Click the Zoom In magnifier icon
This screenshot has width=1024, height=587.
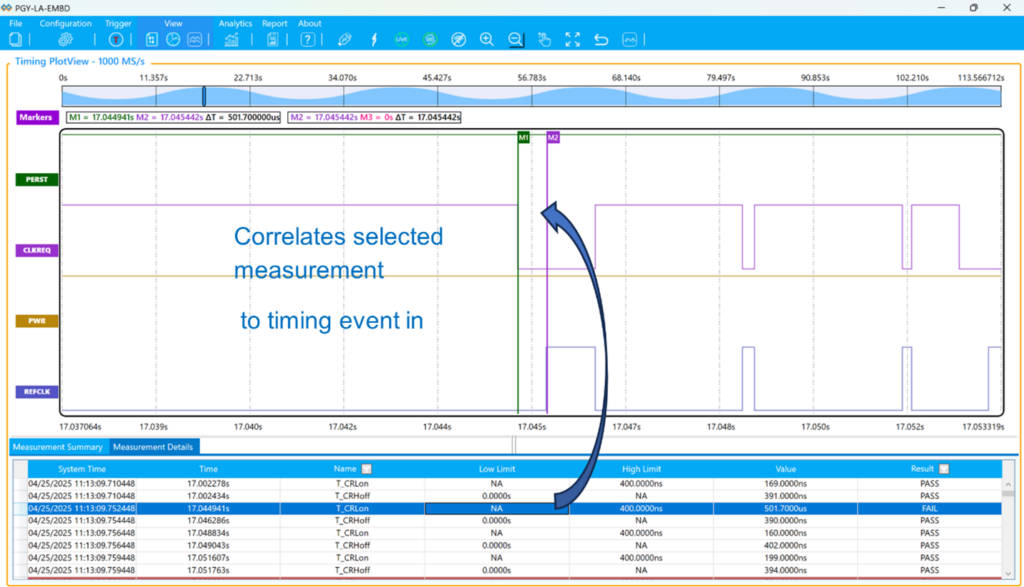tap(487, 40)
